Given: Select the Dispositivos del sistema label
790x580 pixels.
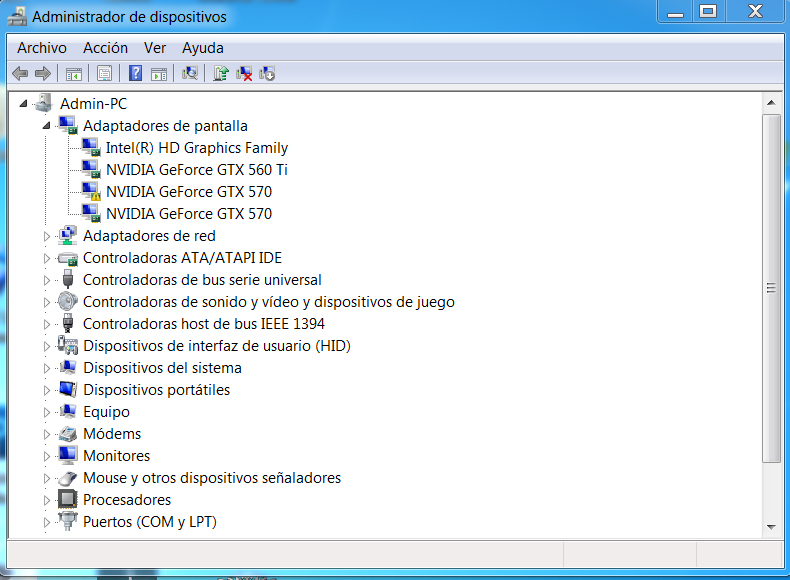Looking at the screenshot, I should point(162,368).
